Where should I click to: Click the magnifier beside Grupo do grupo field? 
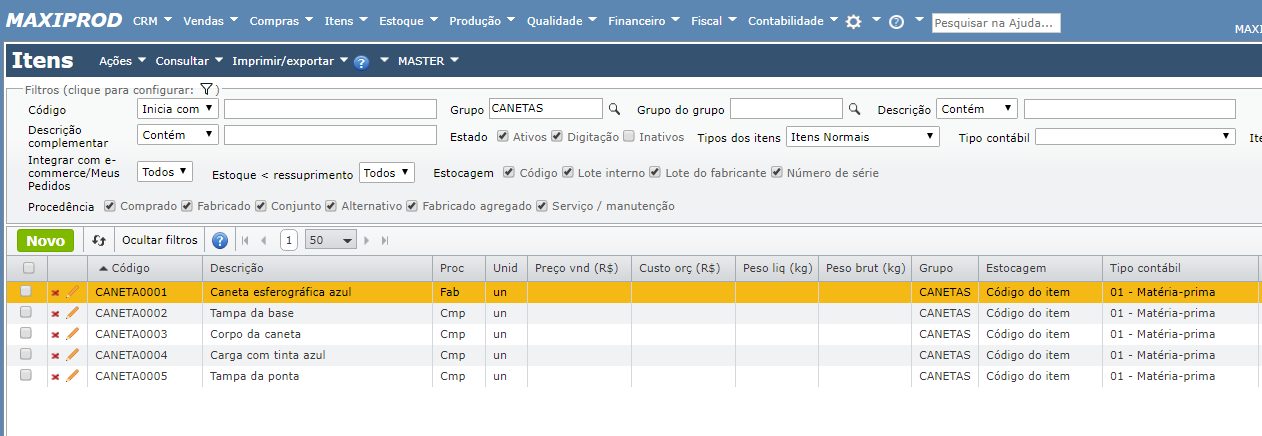tap(855, 109)
